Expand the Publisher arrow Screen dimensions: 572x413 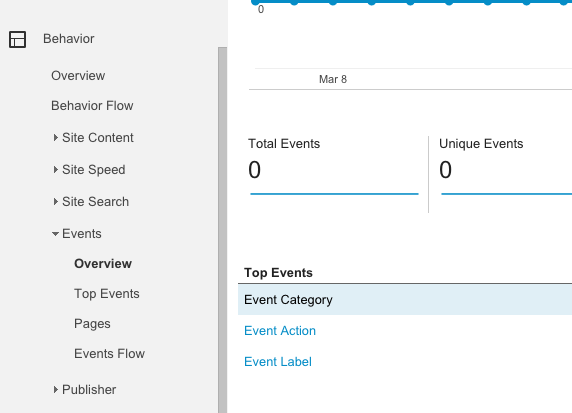point(55,390)
